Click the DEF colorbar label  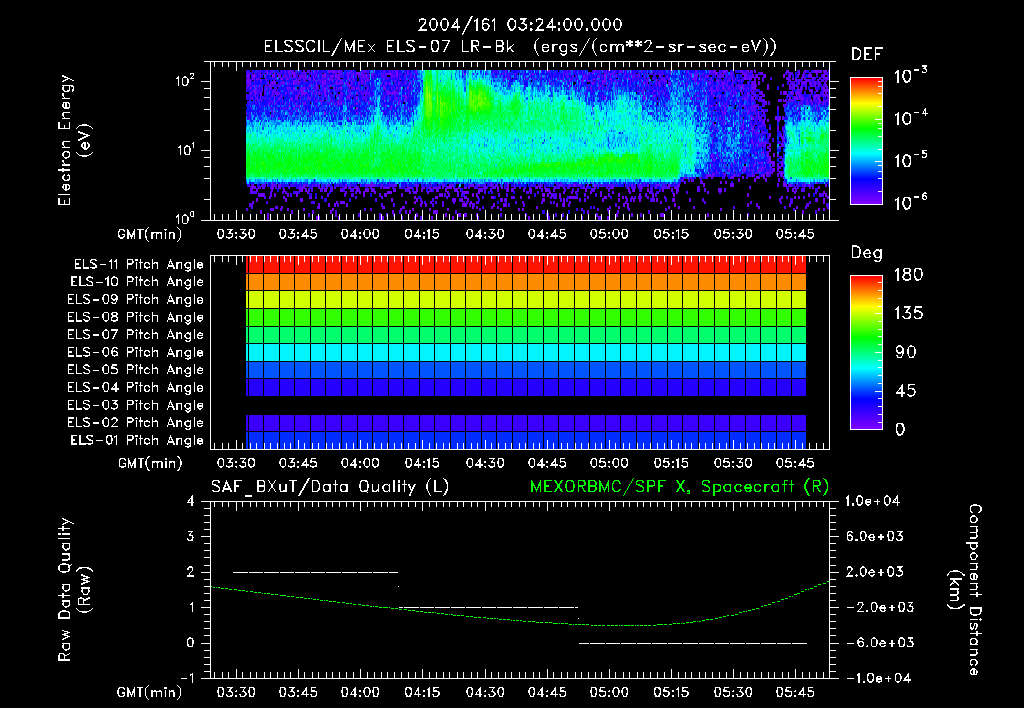(867, 55)
